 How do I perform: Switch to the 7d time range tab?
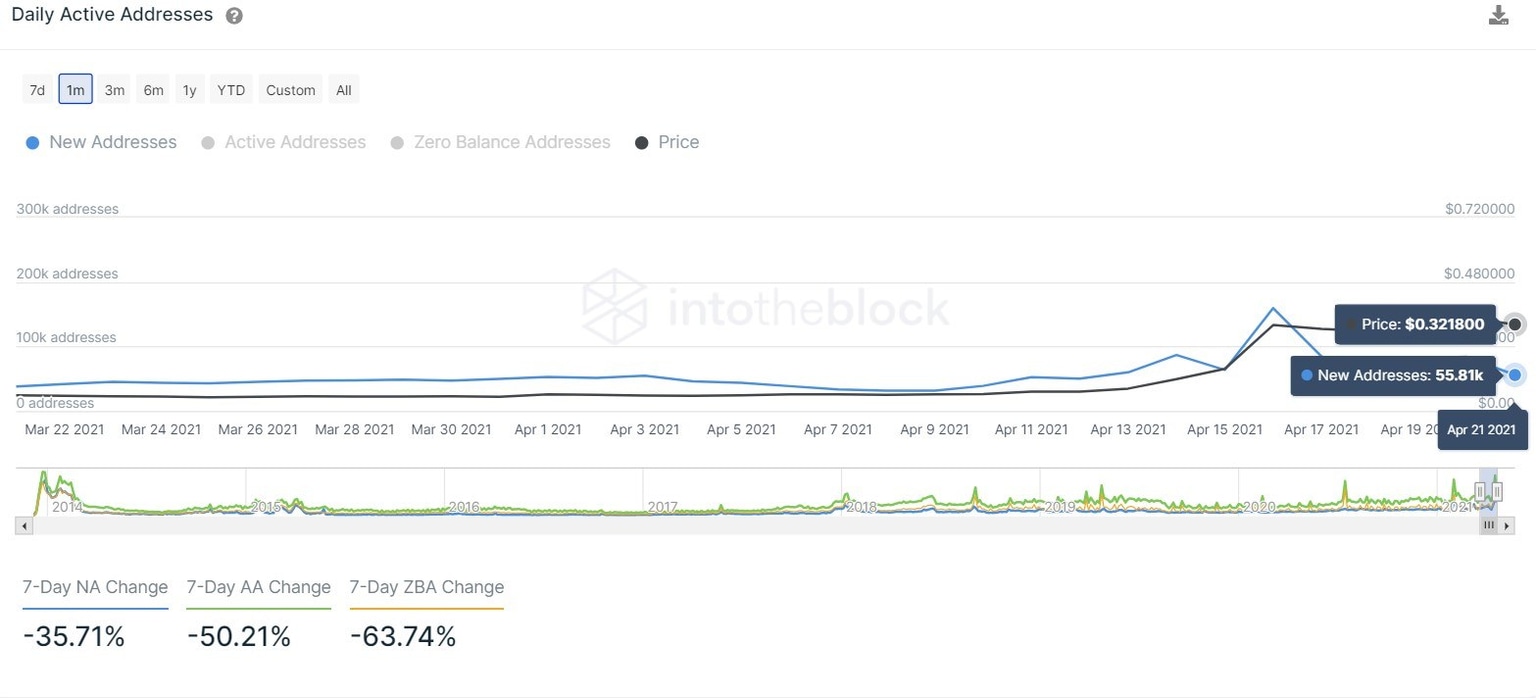(x=36, y=89)
